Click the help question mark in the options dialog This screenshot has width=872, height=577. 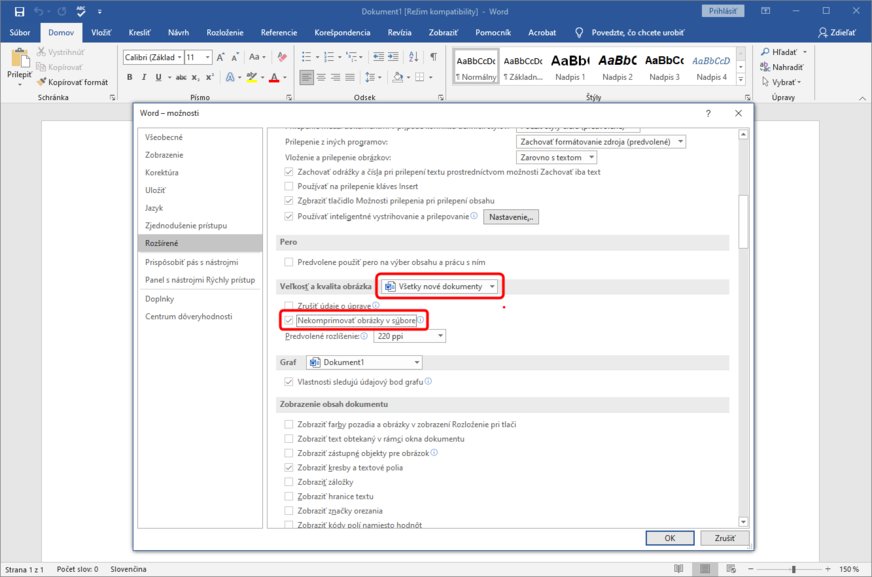708,114
